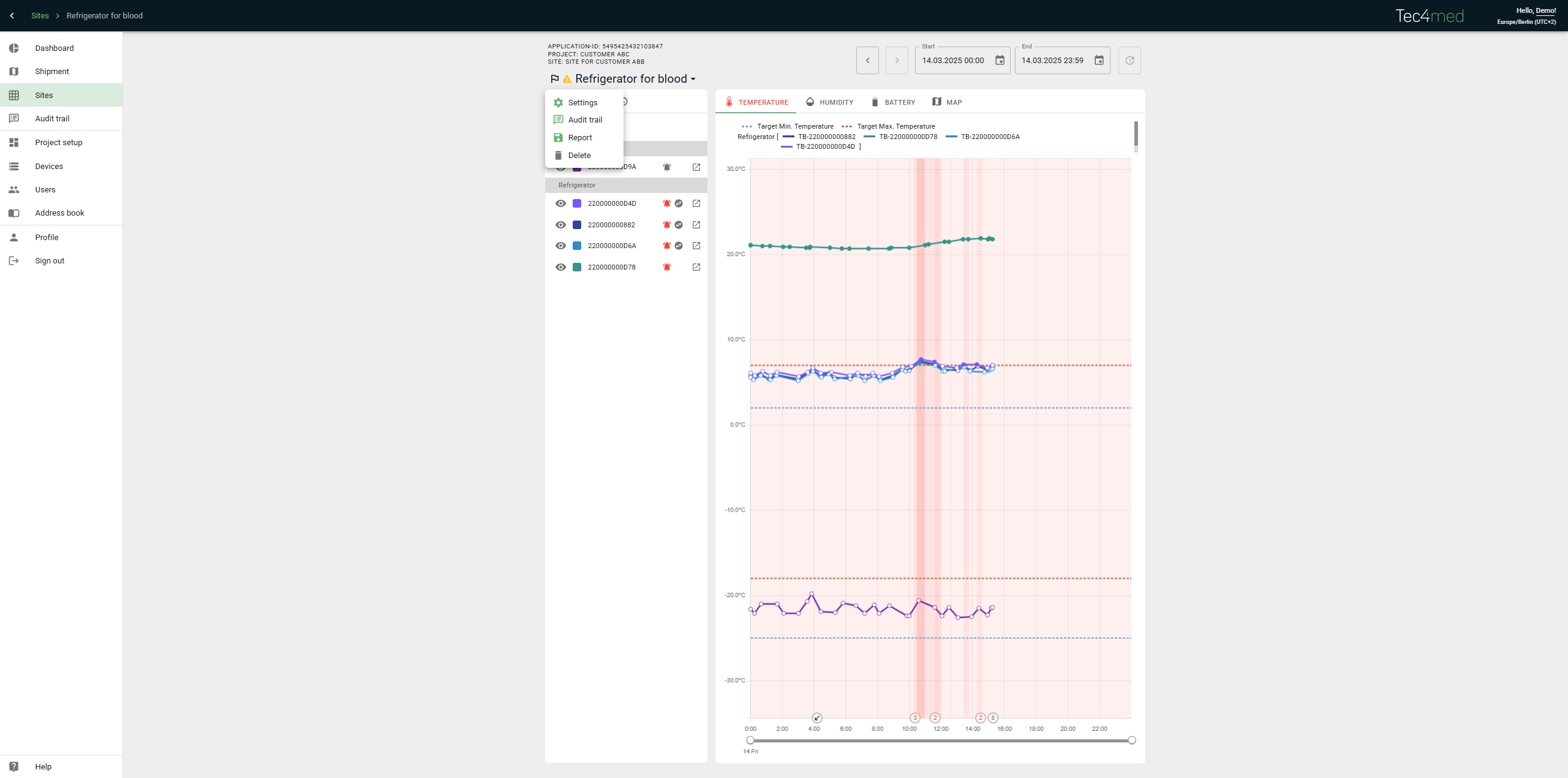Open Start date calendar picker
1568x778 pixels.
[x=1000, y=61]
